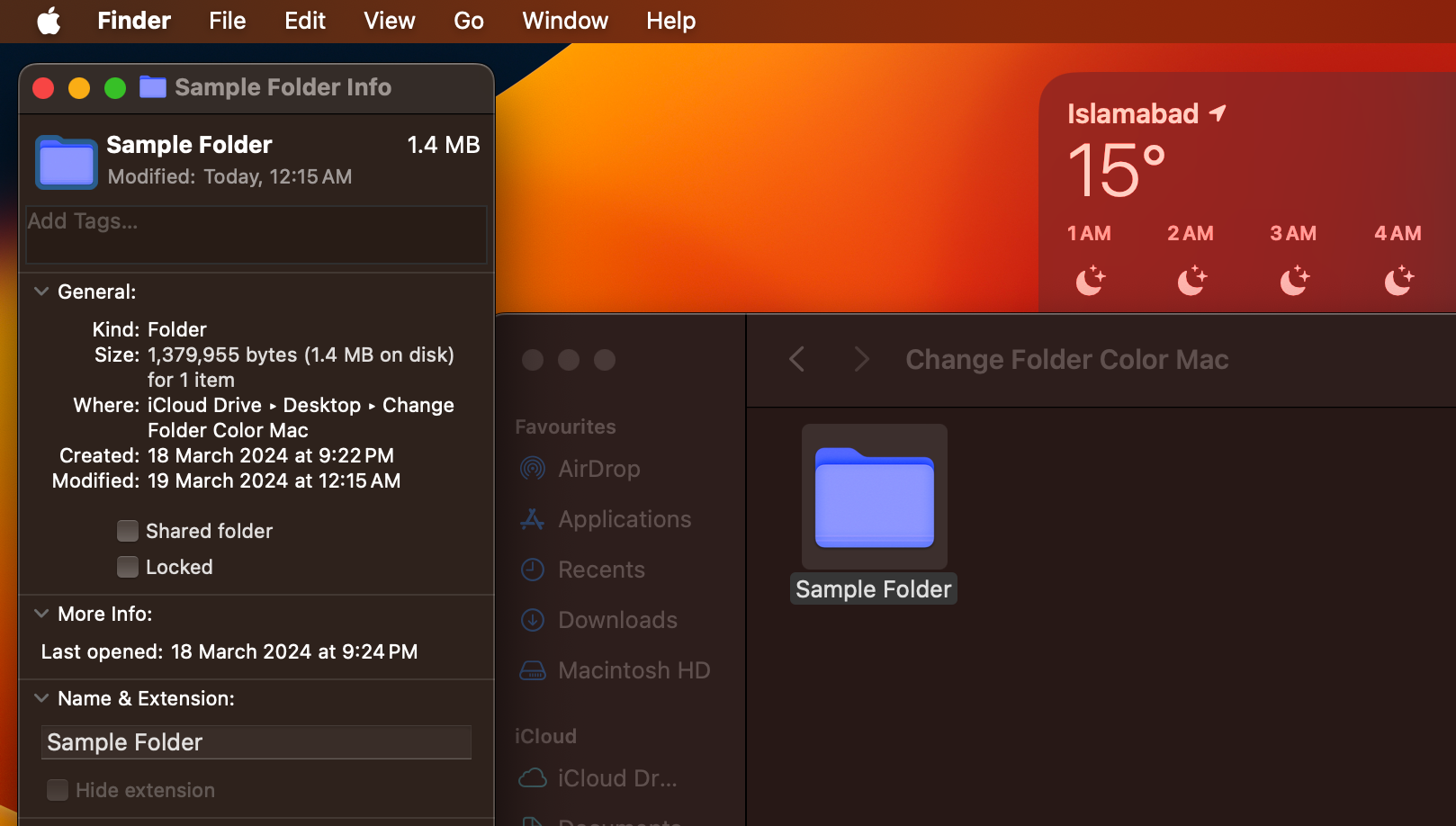This screenshot has height=826, width=1456.
Task: Enable the Shared folder checkbox
Action: (128, 531)
